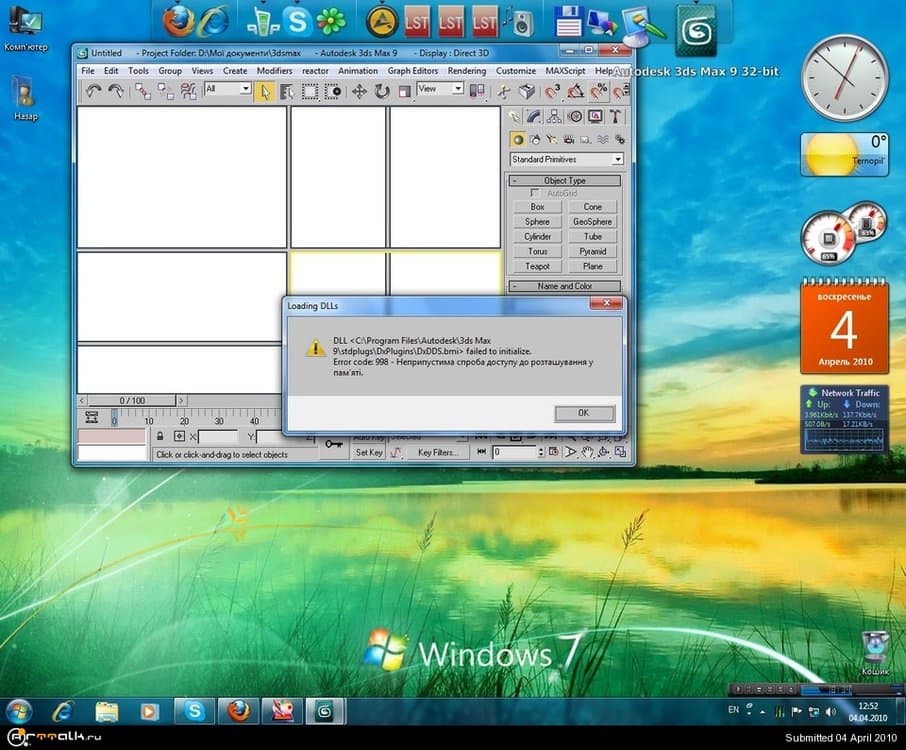Activate the Select and Rotate tool
Viewport: 906px width, 750px height.
tap(382, 91)
